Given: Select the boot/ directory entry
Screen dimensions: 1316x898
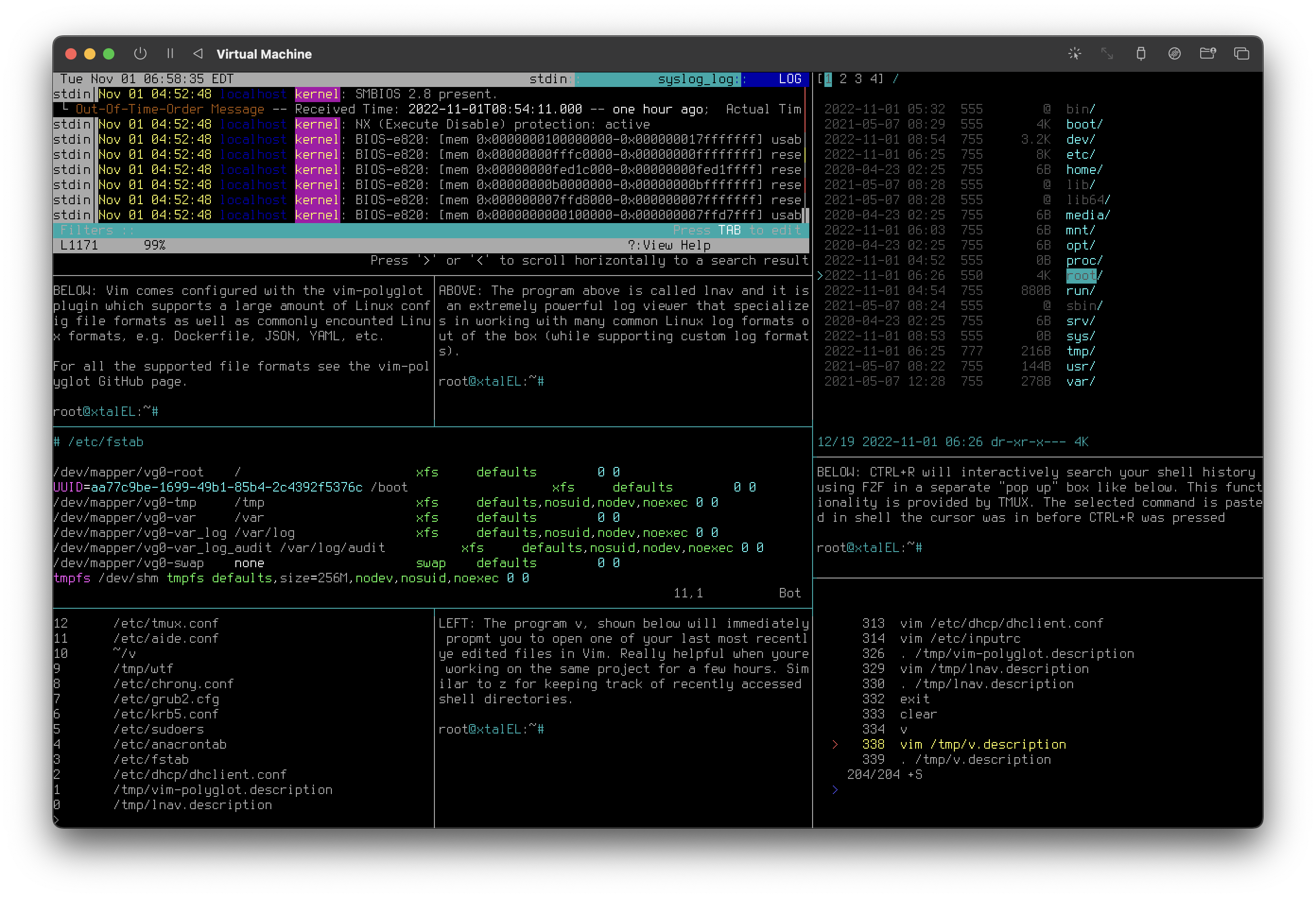Looking at the screenshot, I should [1084, 124].
